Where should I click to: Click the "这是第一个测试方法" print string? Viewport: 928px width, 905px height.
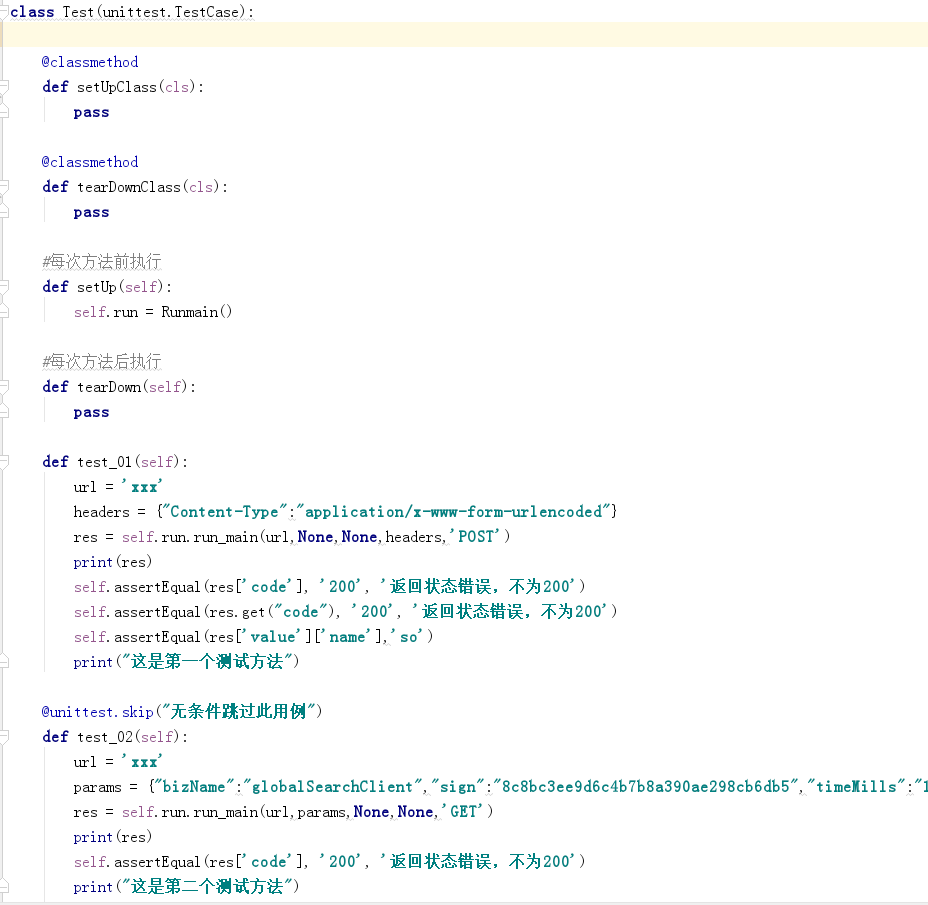click(x=207, y=662)
